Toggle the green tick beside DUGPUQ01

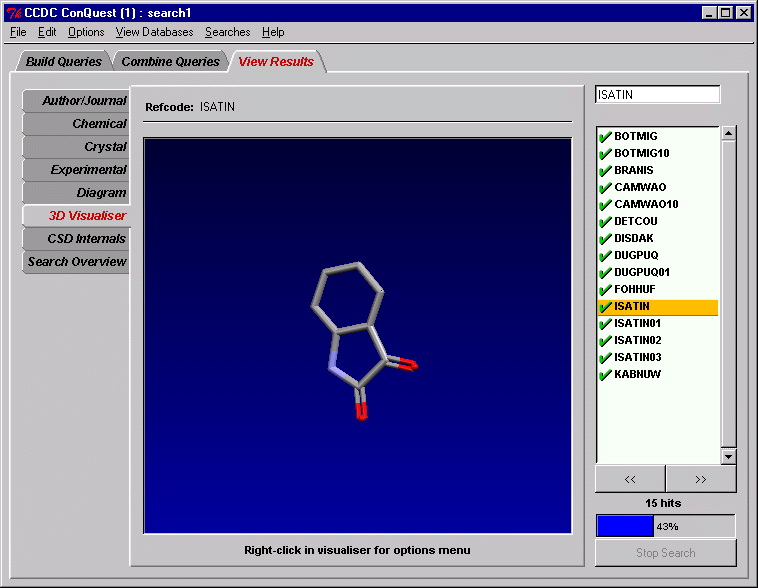[x=605, y=273]
